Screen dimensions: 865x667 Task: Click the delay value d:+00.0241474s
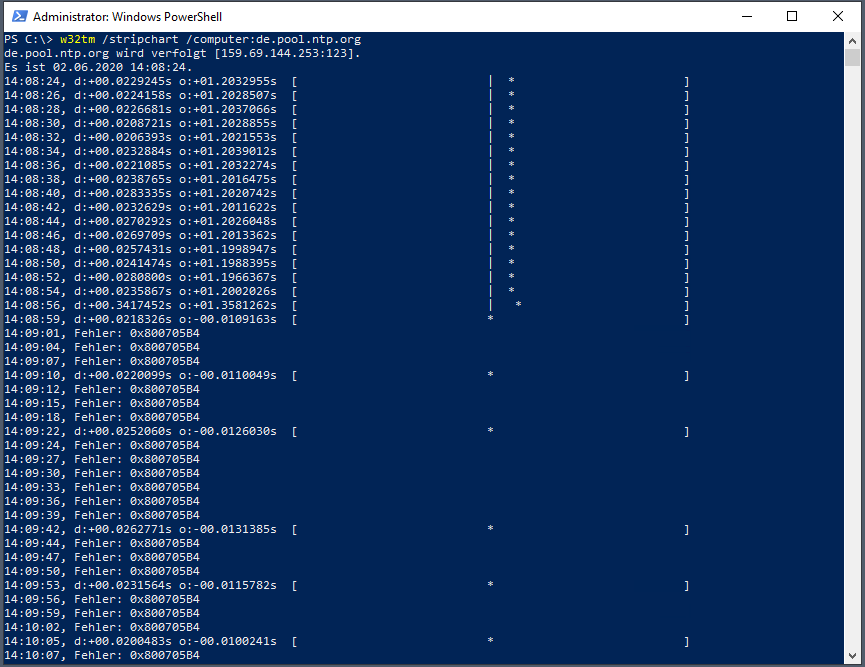point(122,264)
